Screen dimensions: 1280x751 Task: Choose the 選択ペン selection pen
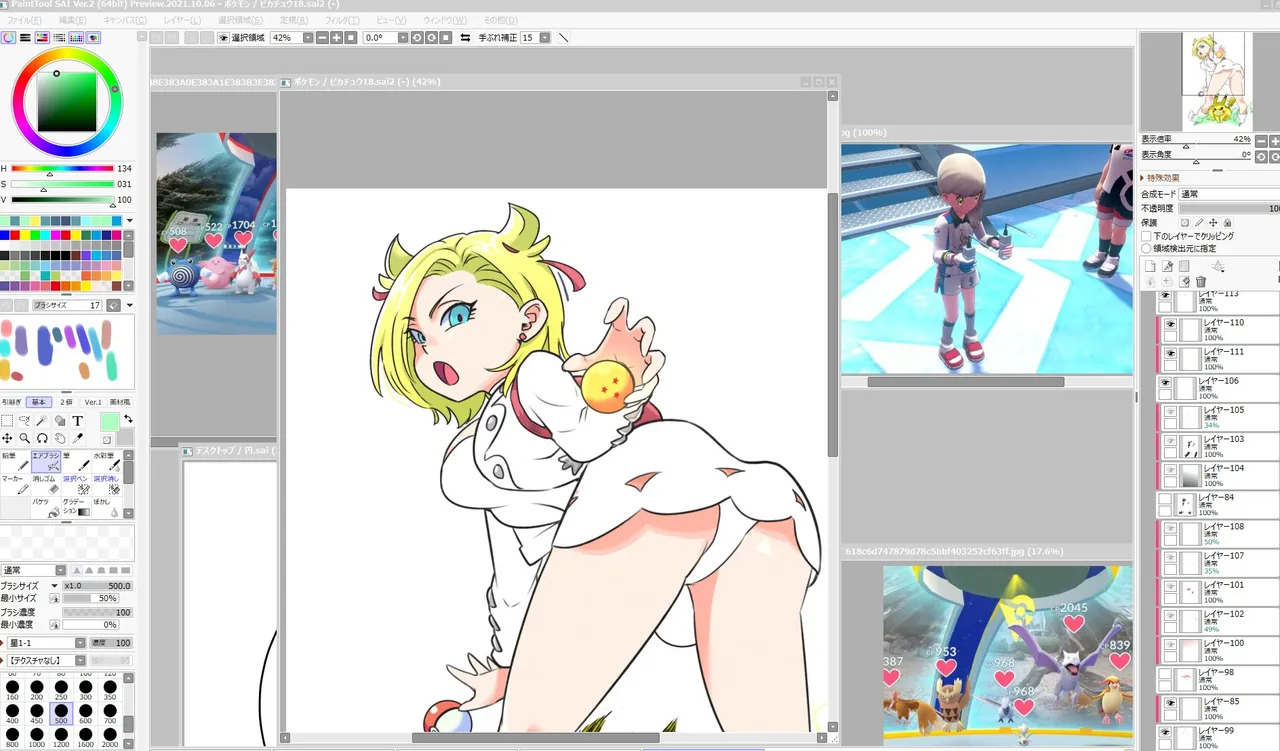(76, 484)
